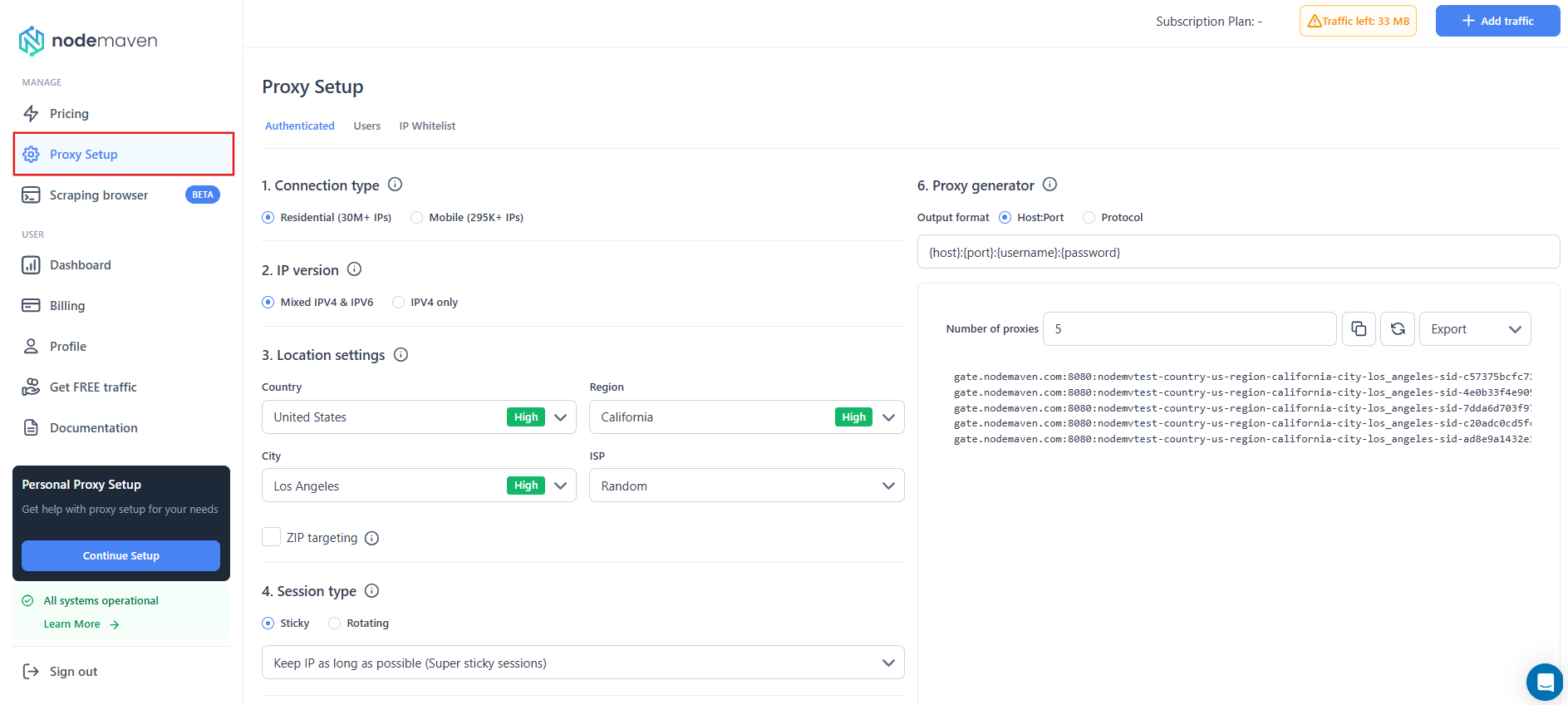Image resolution: width=1568 pixels, height=705 pixels.
Task: Click the info icon next to Location settings
Action: [401, 355]
